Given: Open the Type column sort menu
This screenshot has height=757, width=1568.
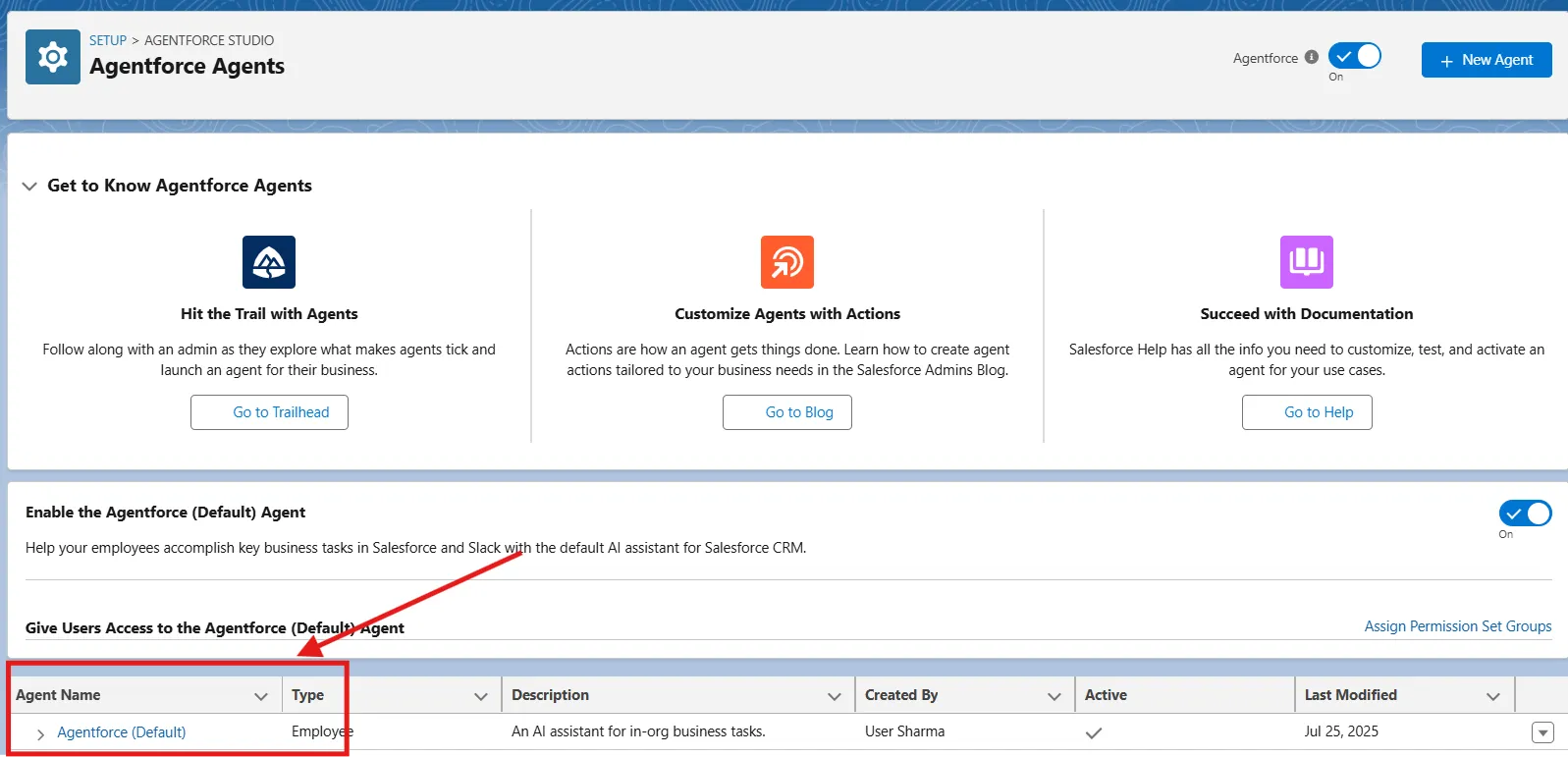Looking at the screenshot, I should coord(481,696).
